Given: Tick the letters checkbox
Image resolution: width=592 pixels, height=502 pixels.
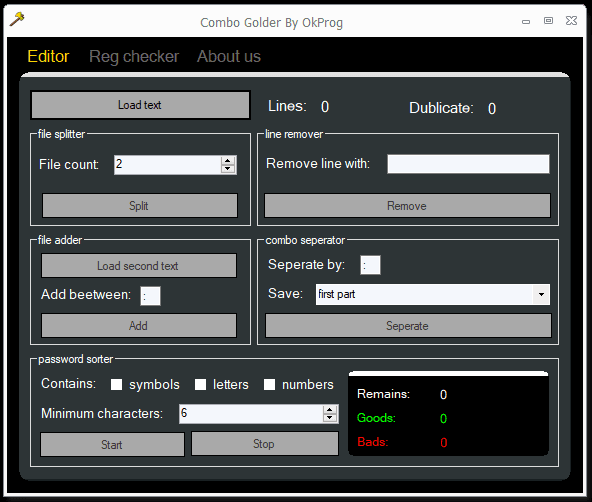Looking at the screenshot, I should pyautogui.click(x=200, y=385).
